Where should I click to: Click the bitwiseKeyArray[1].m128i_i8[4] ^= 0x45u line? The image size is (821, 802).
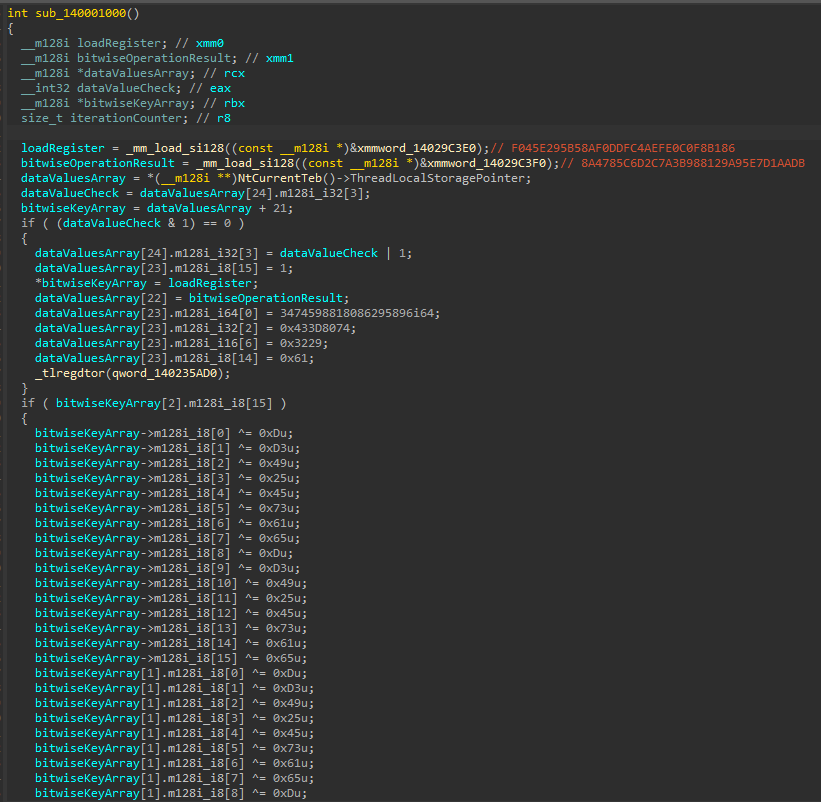pyautogui.click(x=174, y=733)
